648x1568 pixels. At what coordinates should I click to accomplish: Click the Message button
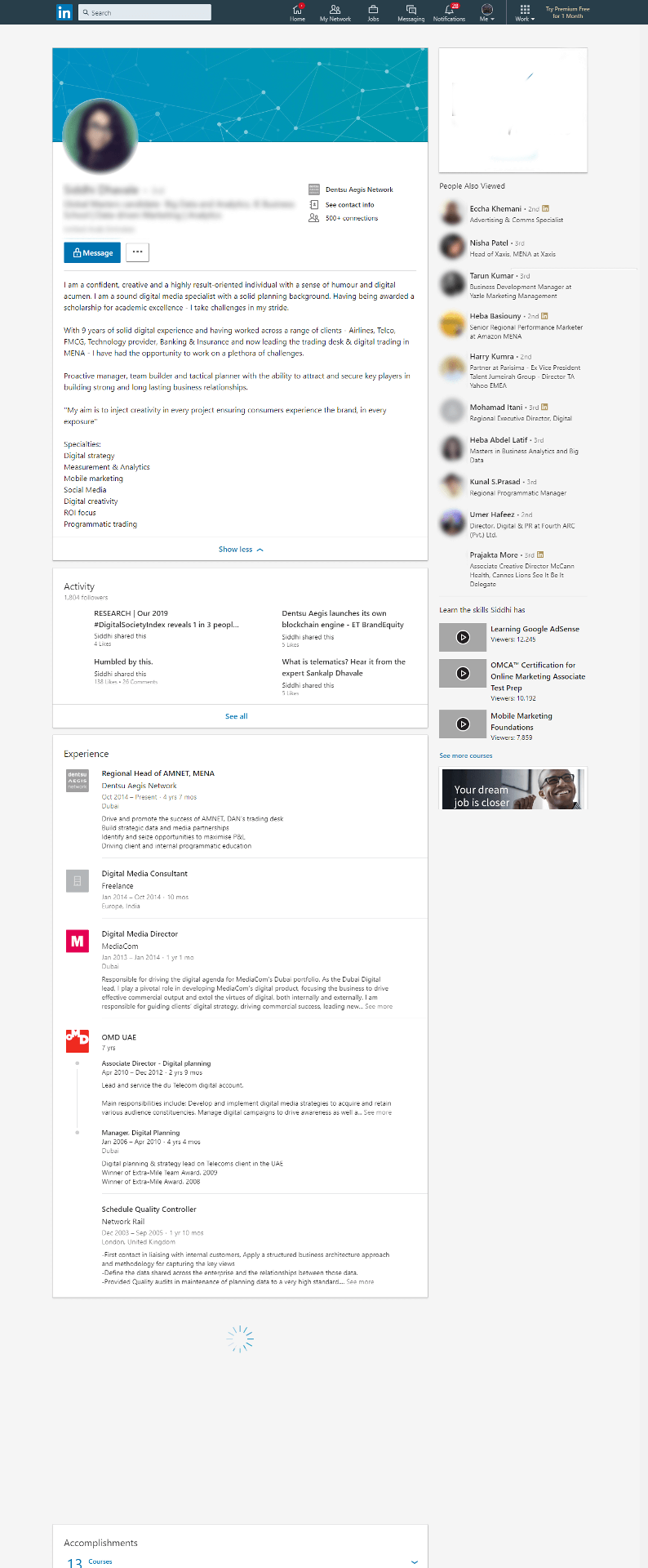(x=92, y=253)
